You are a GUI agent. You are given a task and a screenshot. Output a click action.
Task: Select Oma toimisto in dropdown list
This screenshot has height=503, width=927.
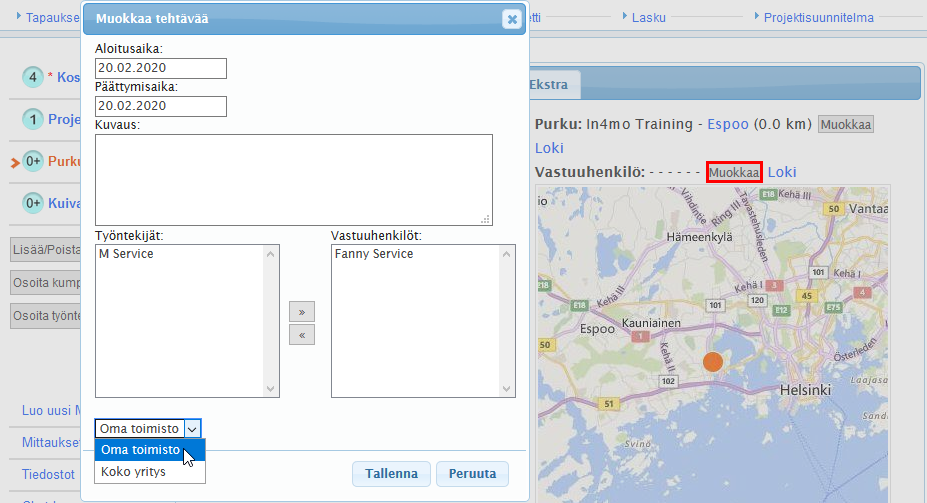pyautogui.click(x=140, y=450)
